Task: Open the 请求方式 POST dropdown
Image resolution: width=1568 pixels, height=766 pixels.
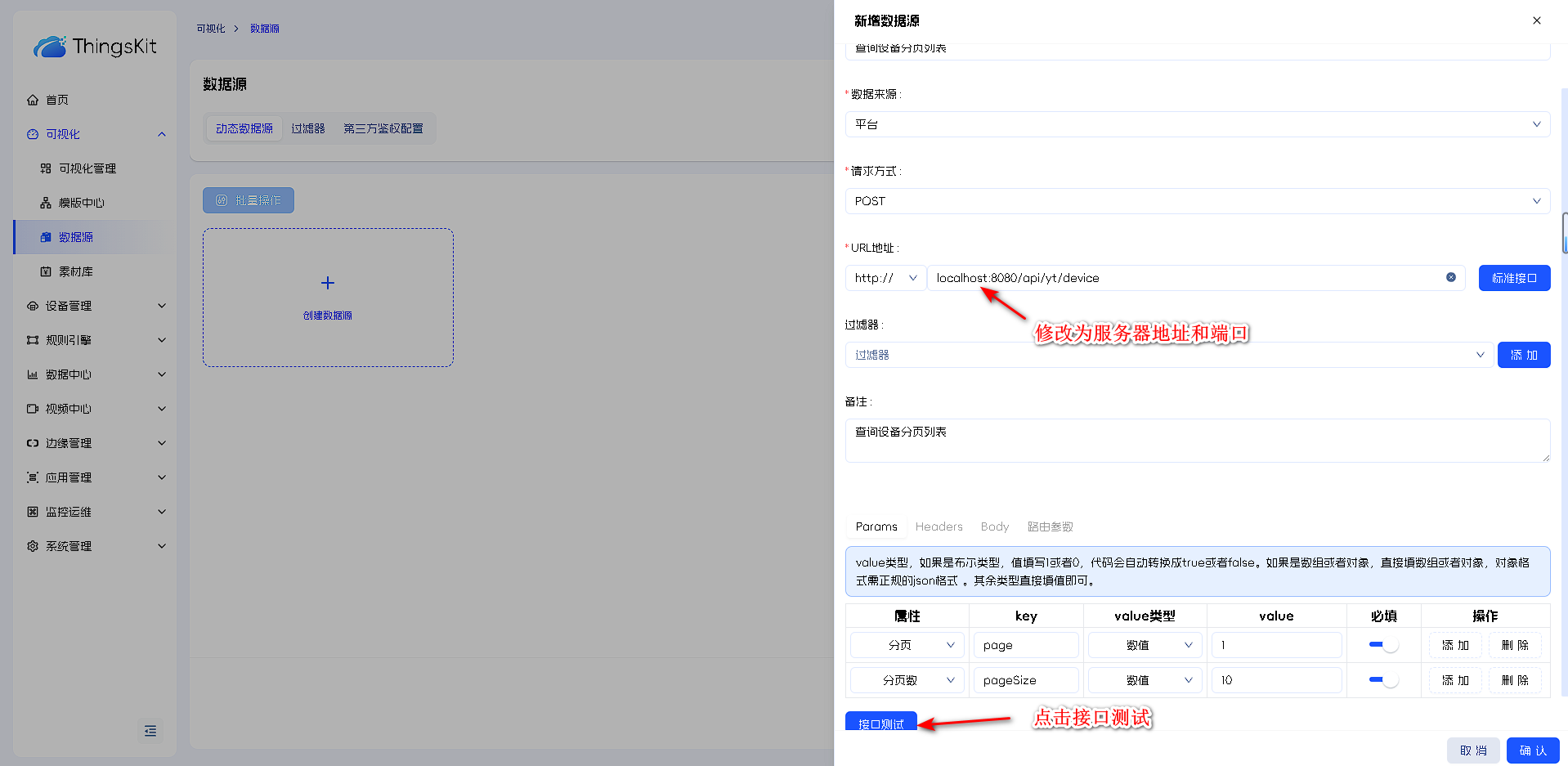Action: [x=1197, y=201]
